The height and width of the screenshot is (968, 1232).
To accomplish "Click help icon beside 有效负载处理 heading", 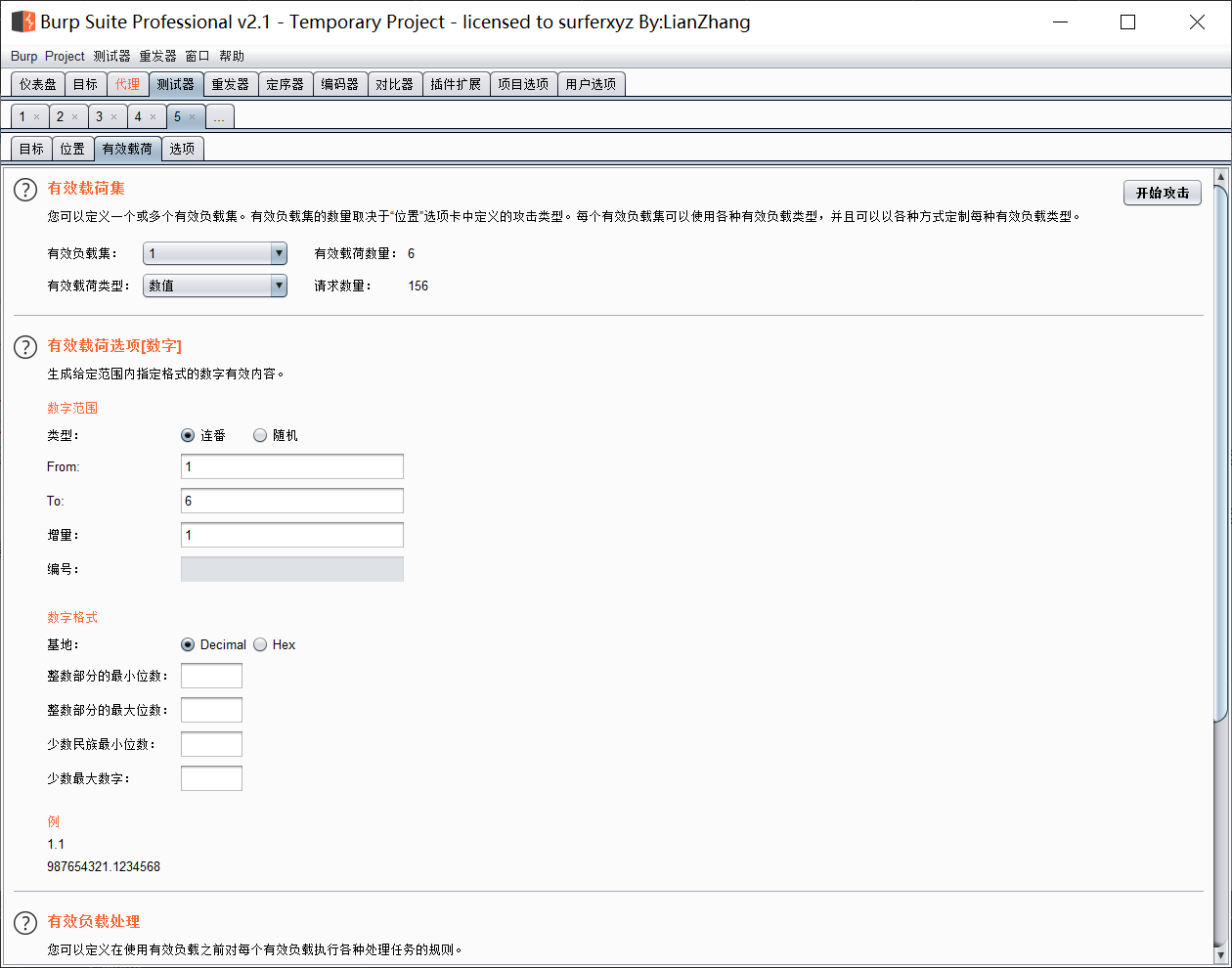I will (x=25, y=923).
